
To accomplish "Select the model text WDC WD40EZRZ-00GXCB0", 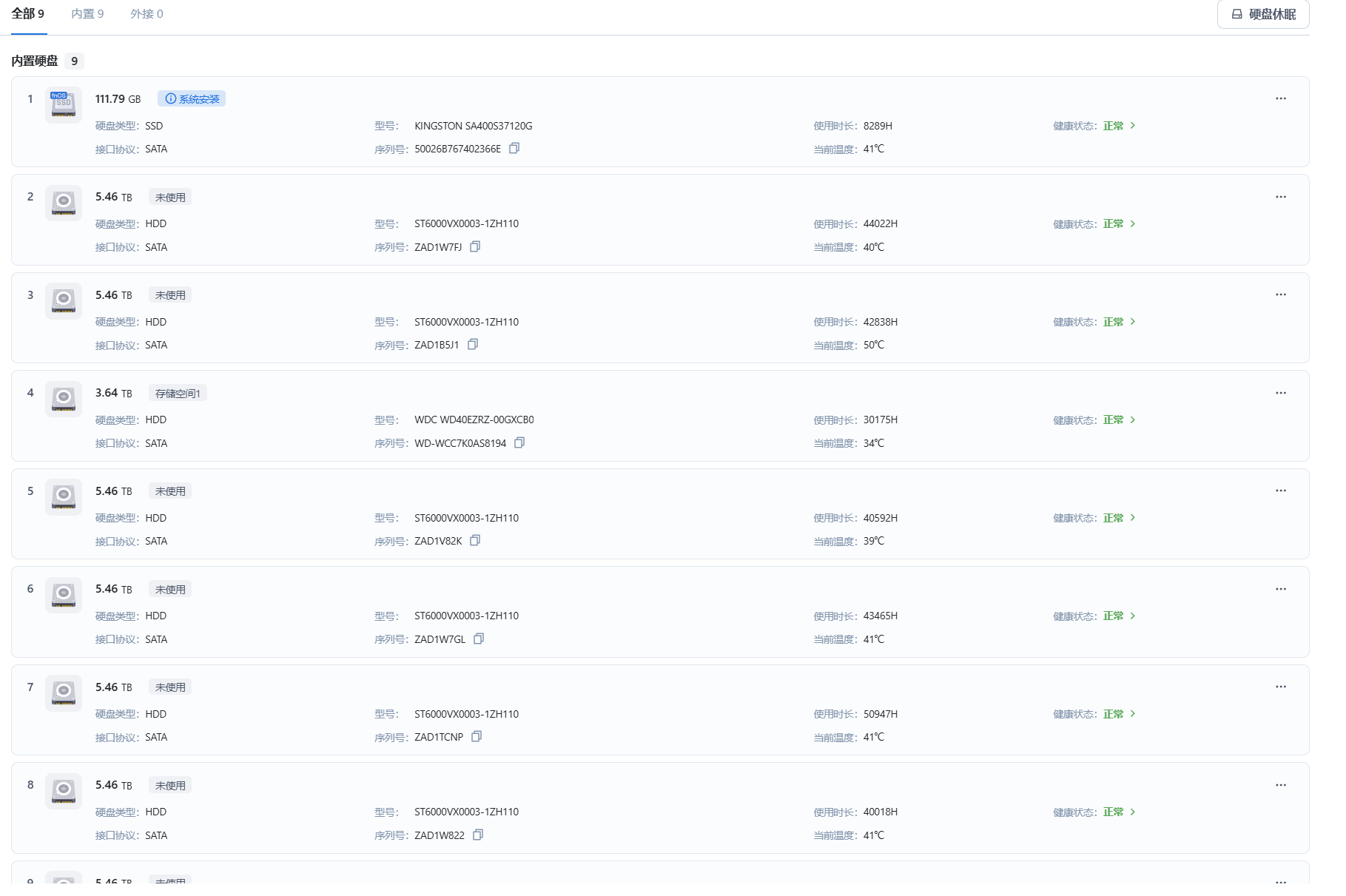I will click(x=474, y=420).
